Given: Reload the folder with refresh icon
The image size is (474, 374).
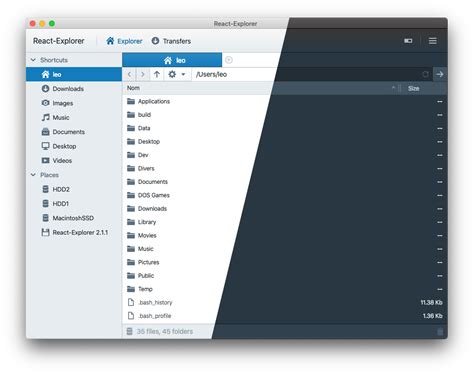Looking at the screenshot, I should coord(425,74).
